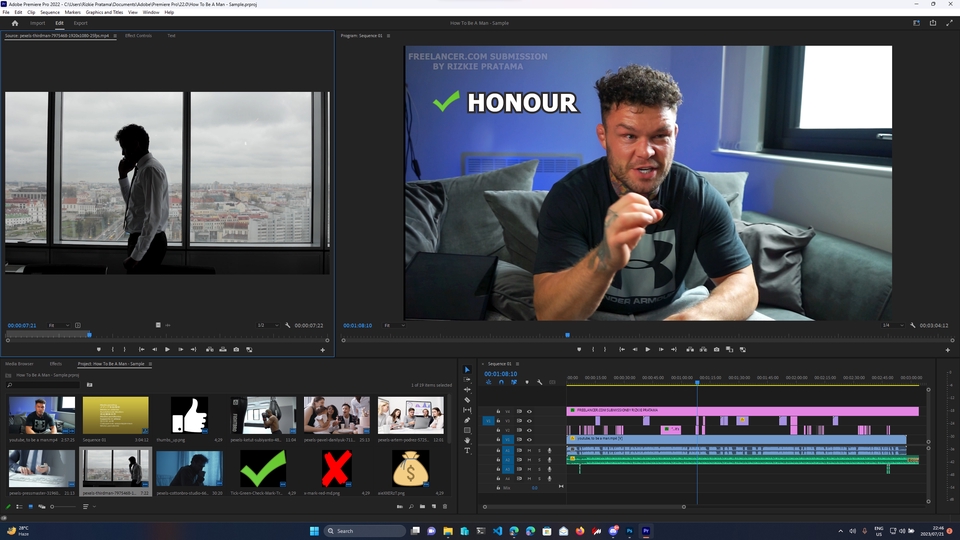Select the Slip tool
Screen dimensions: 960x540
click(467, 410)
